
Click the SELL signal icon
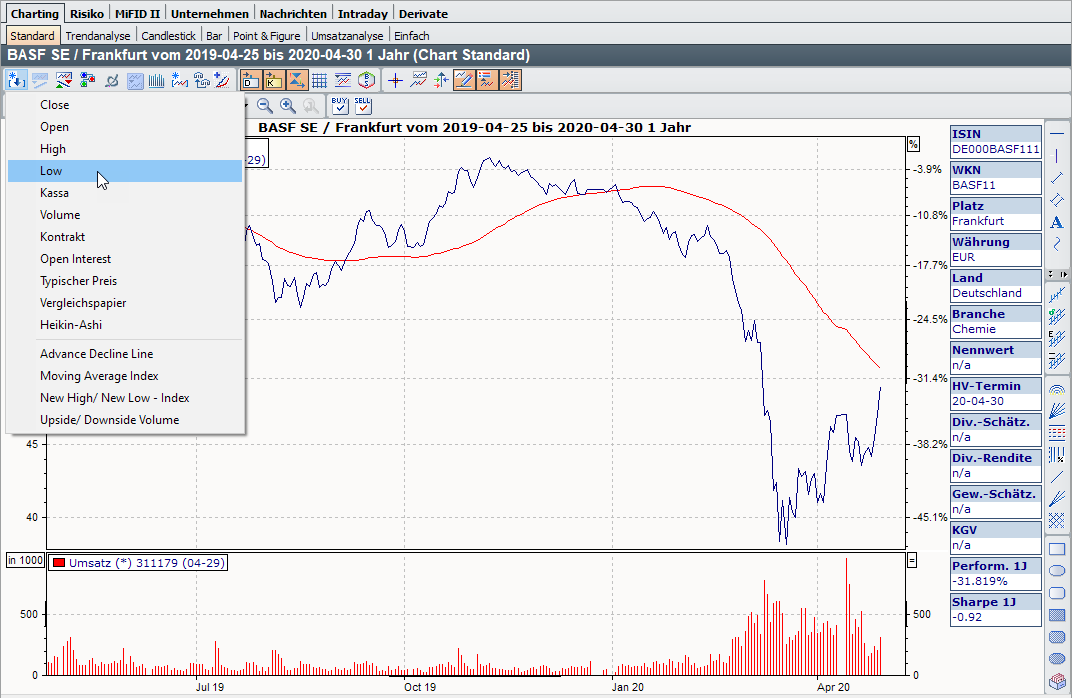[362, 104]
